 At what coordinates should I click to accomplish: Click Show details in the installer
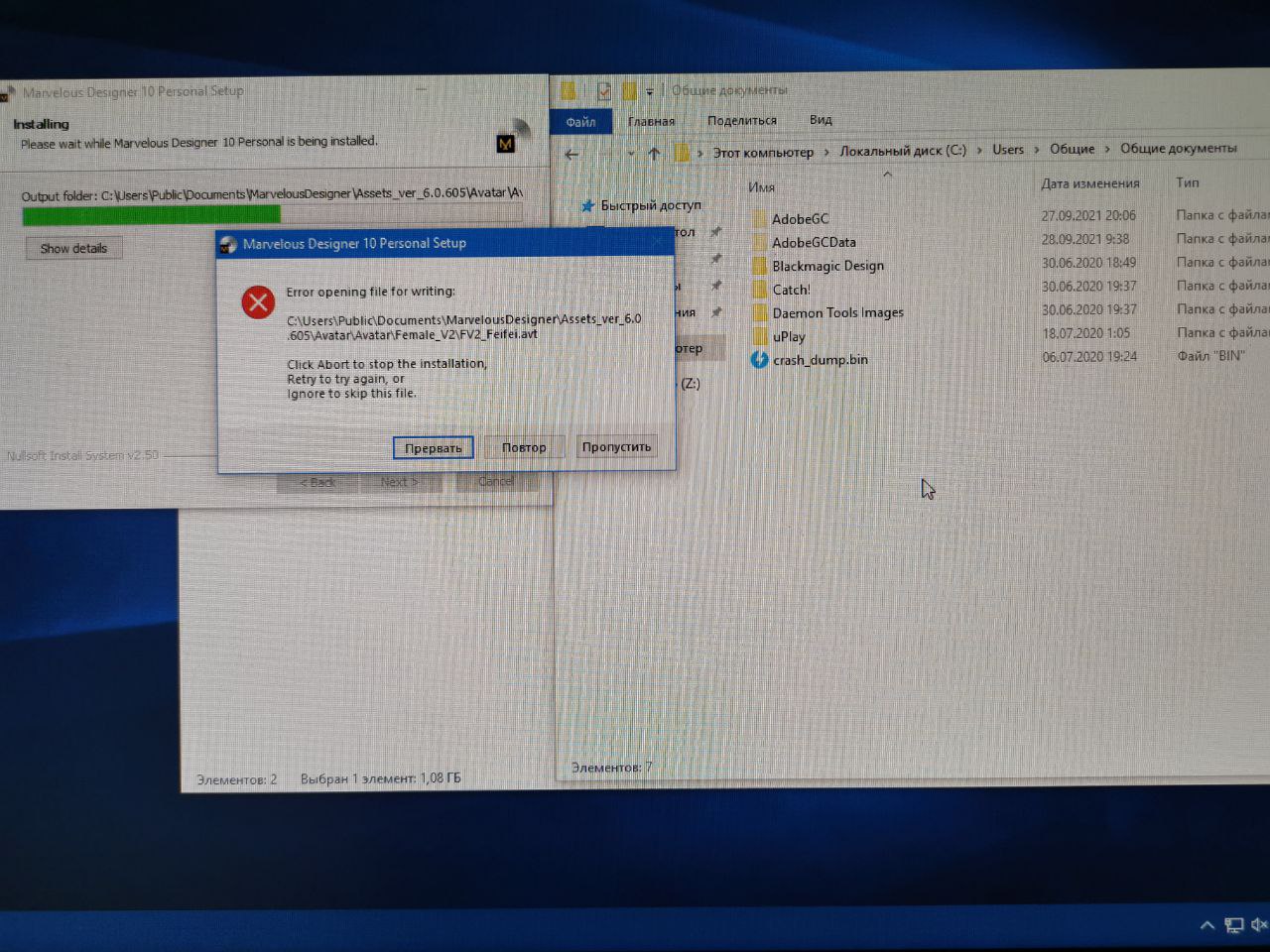[x=73, y=249]
